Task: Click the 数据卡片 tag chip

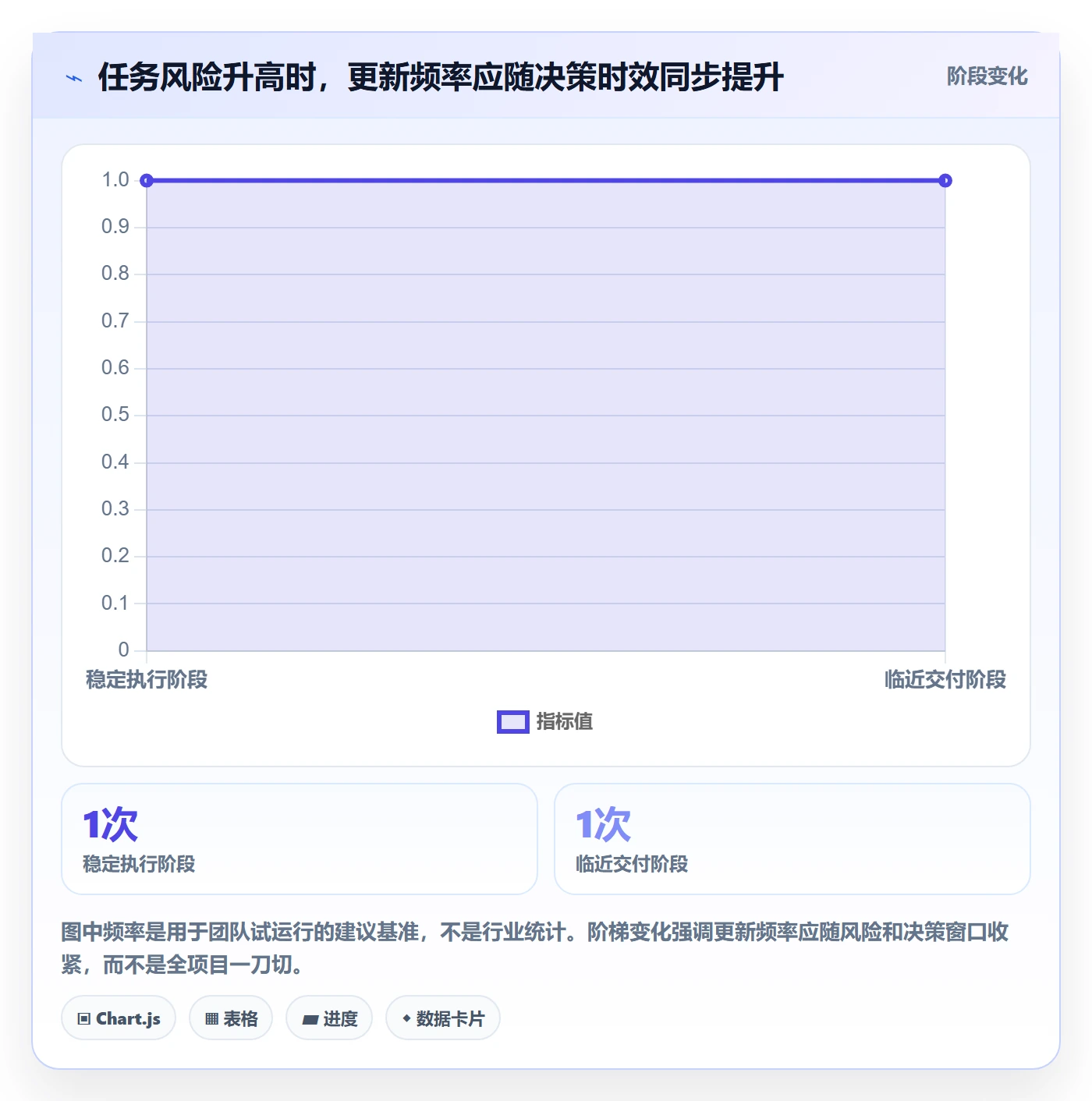Action: point(443,1018)
